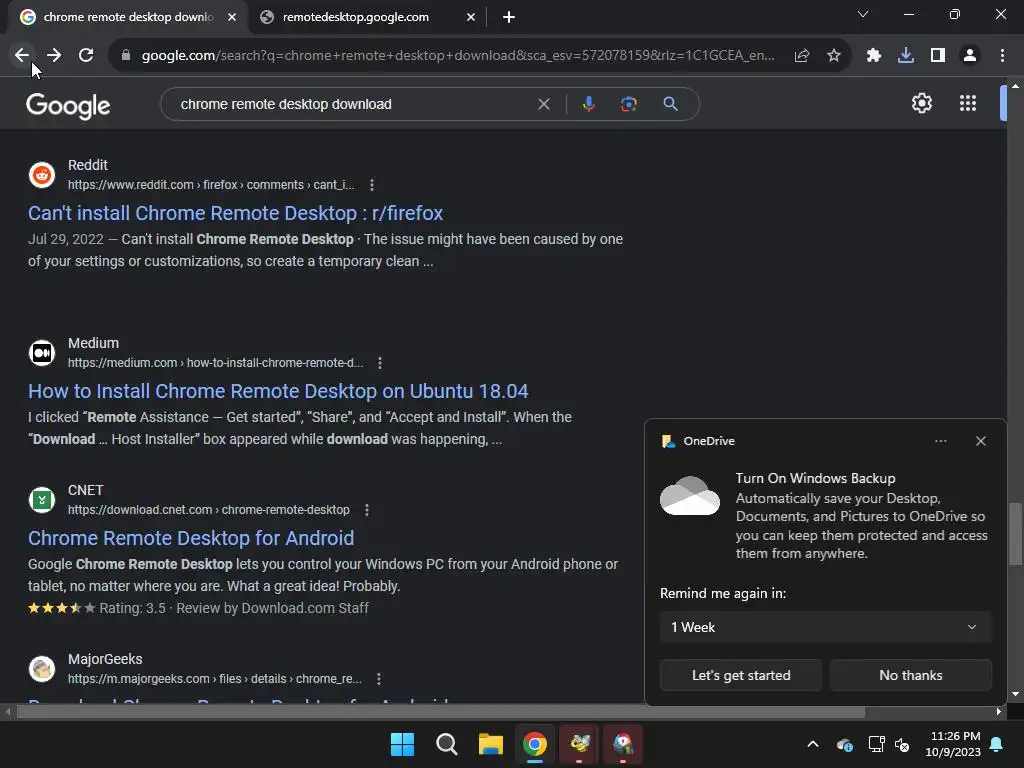Show hidden system tray icons chevron
The height and width of the screenshot is (768, 1024).
pyautogui.click(x=813, y=744)
